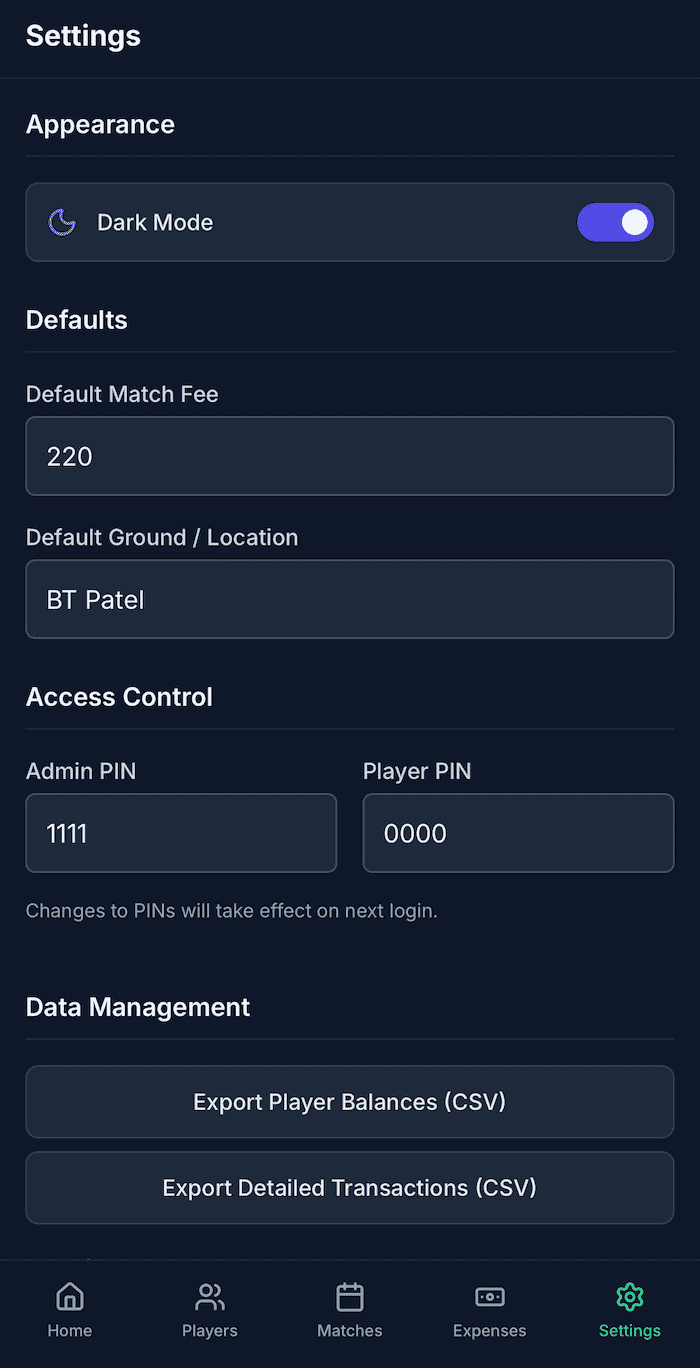The width and height of the screenshot is (700, 1368).
Task: Click the moon icon beside Dark Mode
Action: 63,222
